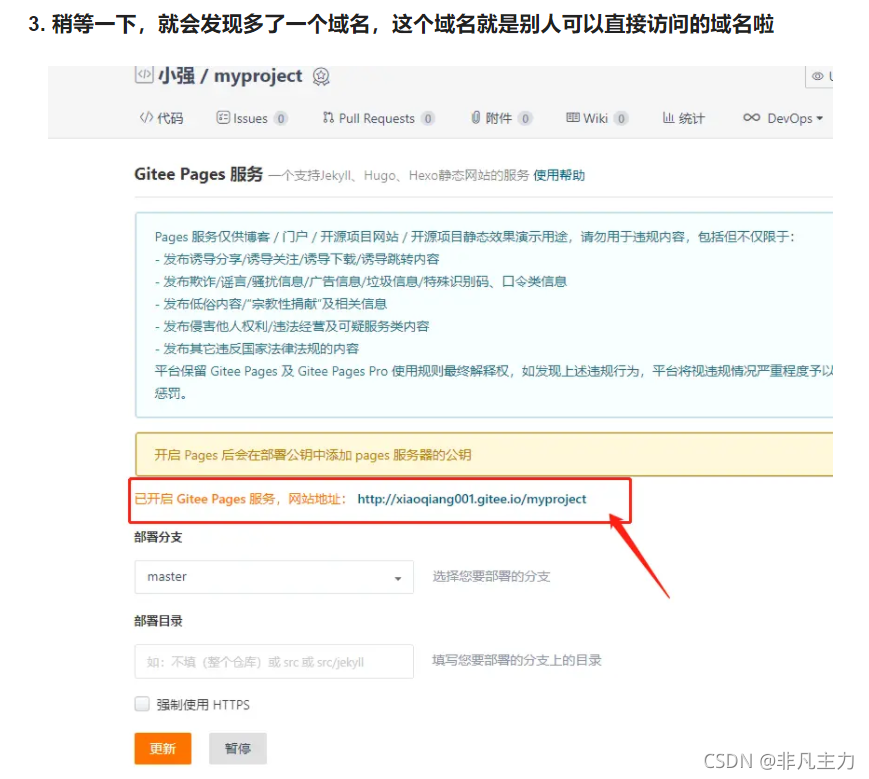Expand the DevOps dropdown menu
The image size is (869, 779).
(783, 118)
